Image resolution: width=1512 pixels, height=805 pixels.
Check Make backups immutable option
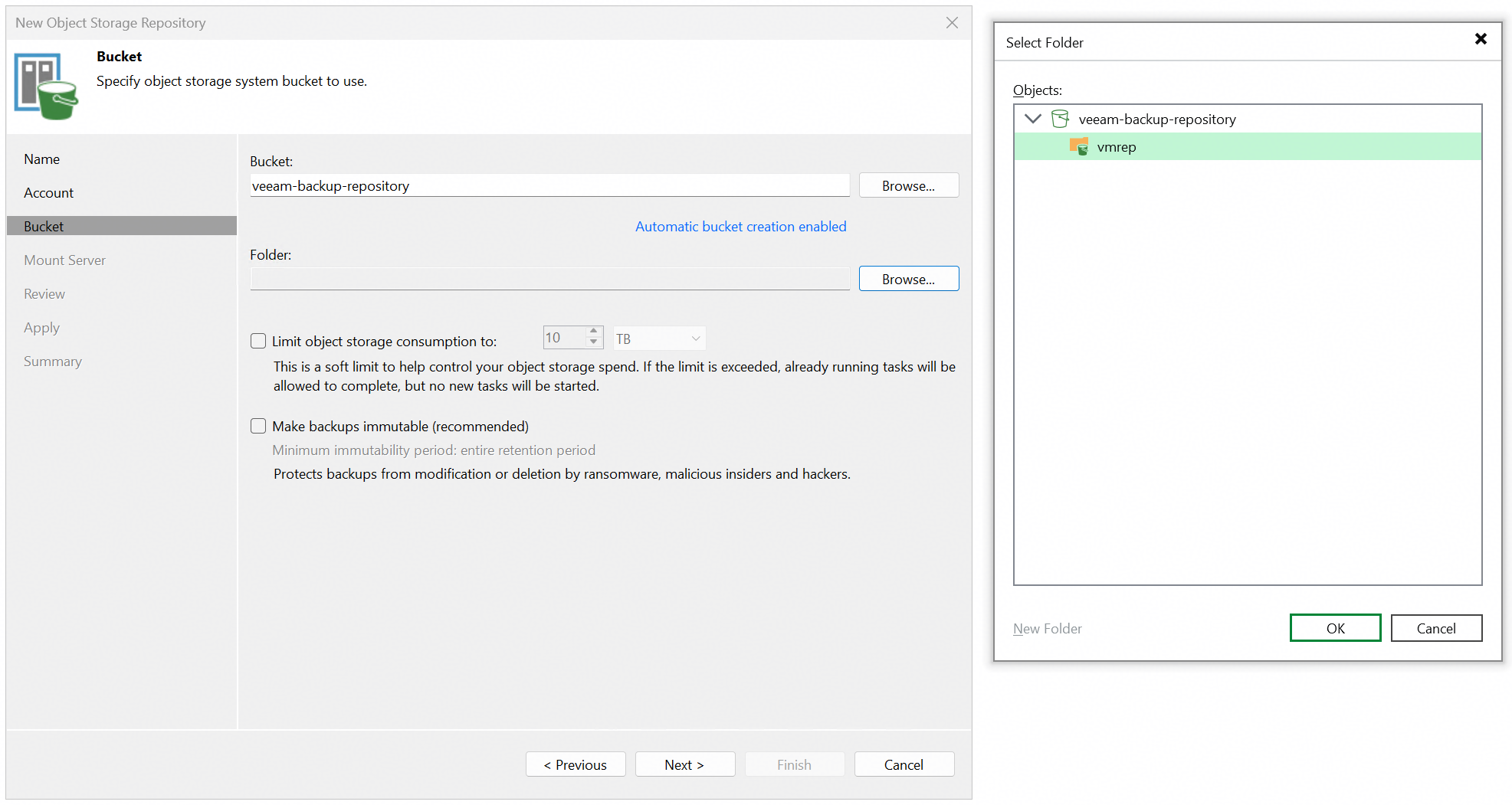[x=258, y=426]
